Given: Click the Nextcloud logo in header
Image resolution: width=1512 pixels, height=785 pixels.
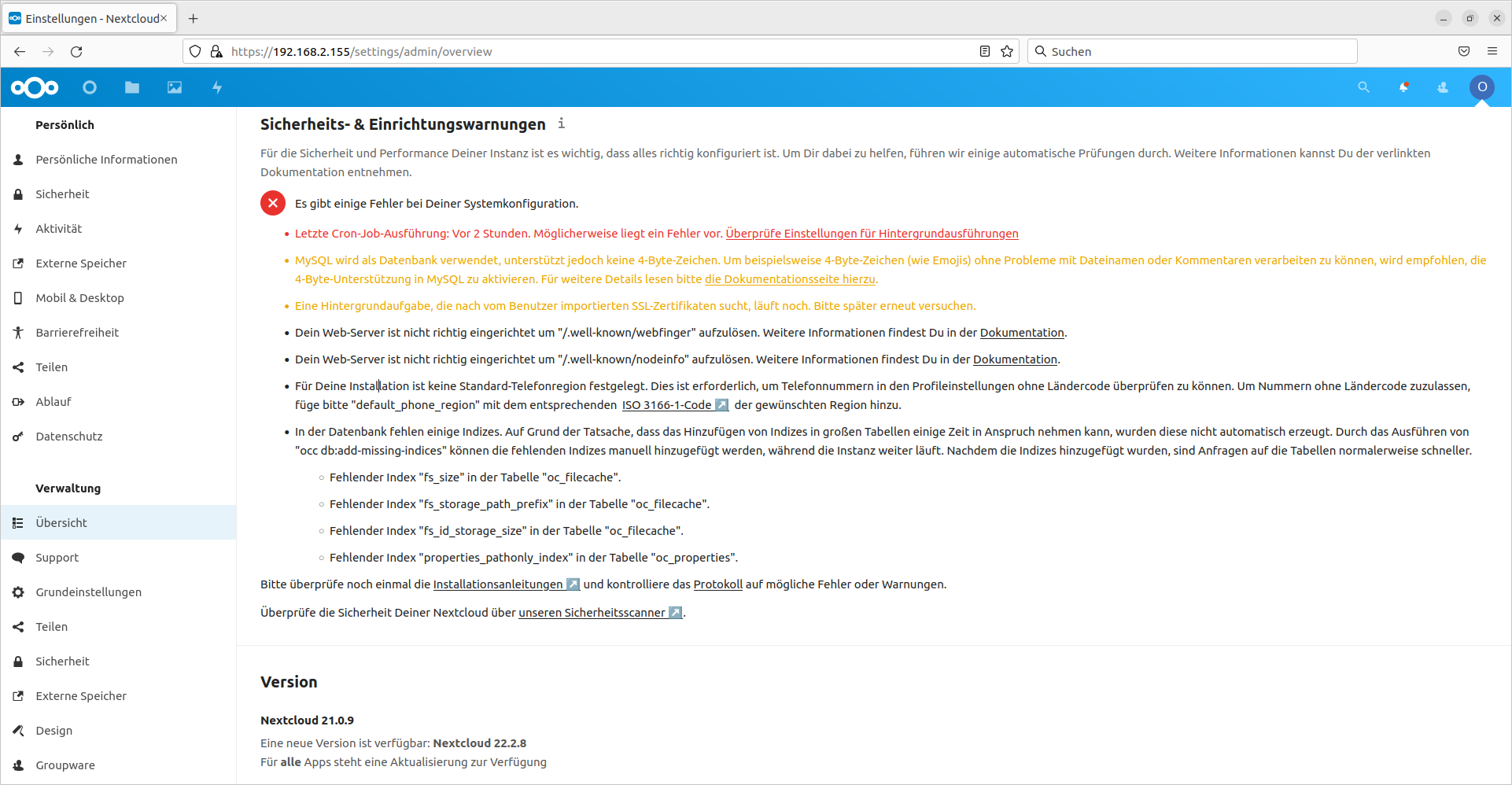Looking at the screenshot, I should (x=35, y=87).
